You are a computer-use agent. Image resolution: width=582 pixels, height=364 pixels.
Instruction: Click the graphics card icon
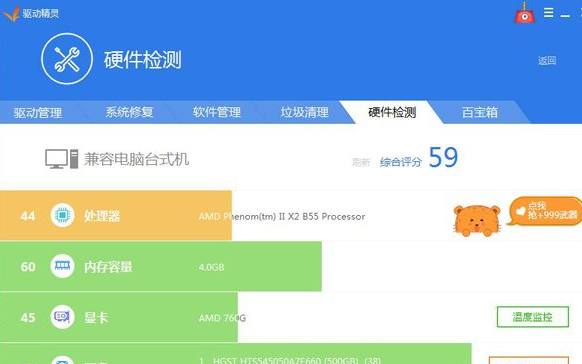pos(62,317)
